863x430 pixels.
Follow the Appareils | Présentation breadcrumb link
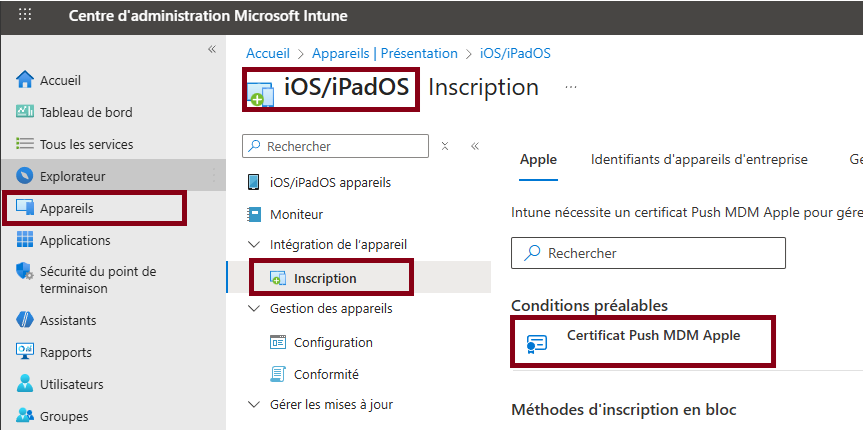tap(385, 53)
